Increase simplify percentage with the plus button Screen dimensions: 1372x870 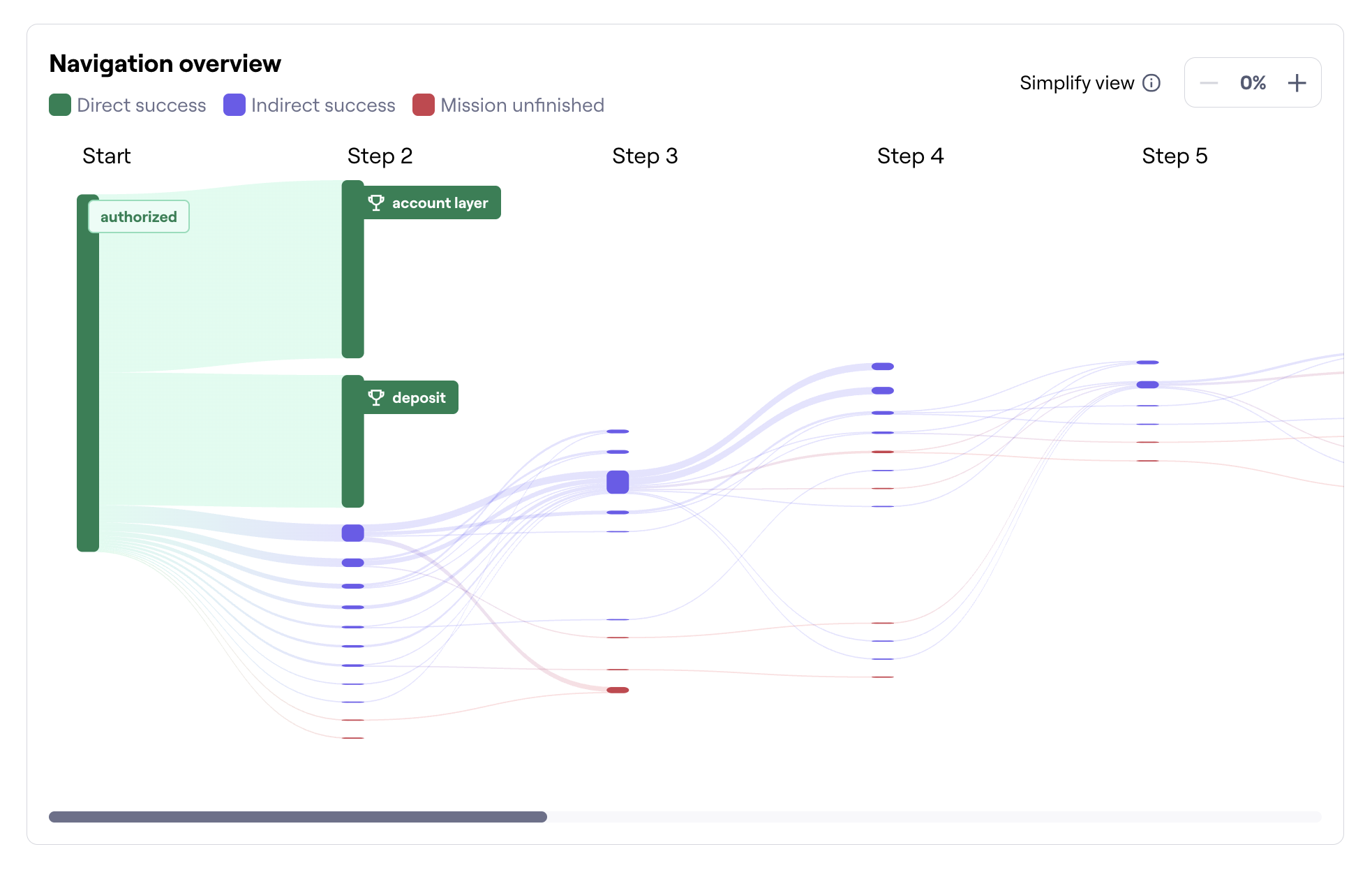pos(1297,83)
